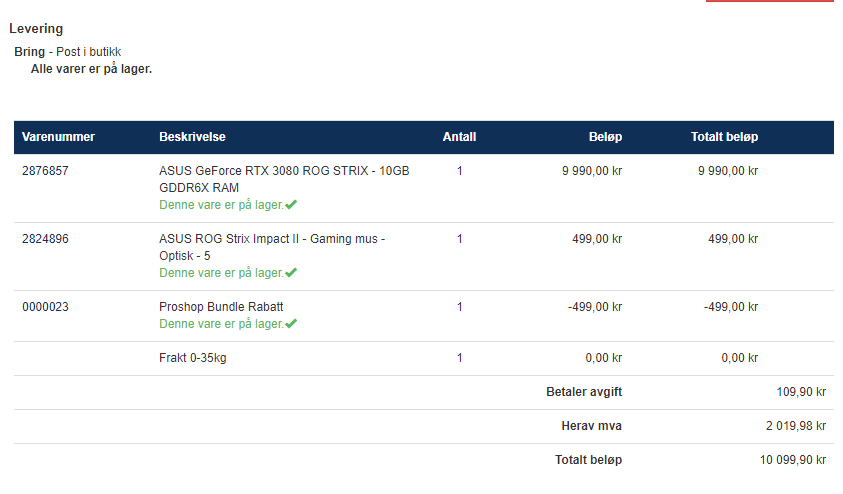Select item number 2824896
843x494 pixels.
point(45,239)
